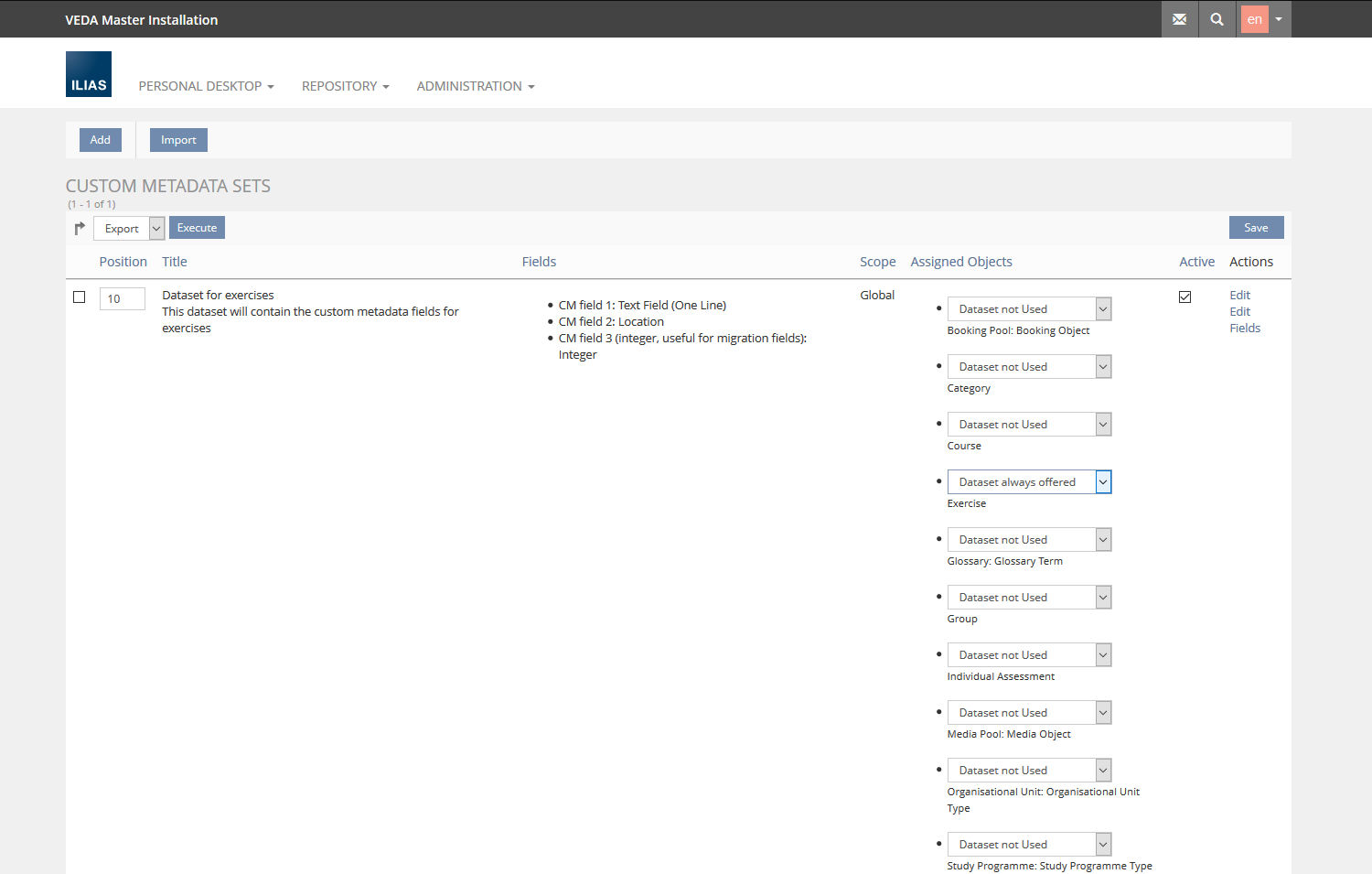Expand the Exercise dataset dropdown
The image size is (1372, 874).
pyautogui.click(x=1029, y=482)
